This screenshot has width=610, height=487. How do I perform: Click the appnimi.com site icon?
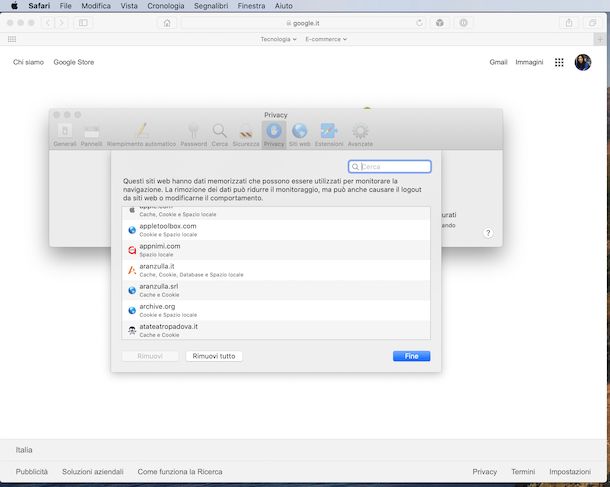coord(132,250)
